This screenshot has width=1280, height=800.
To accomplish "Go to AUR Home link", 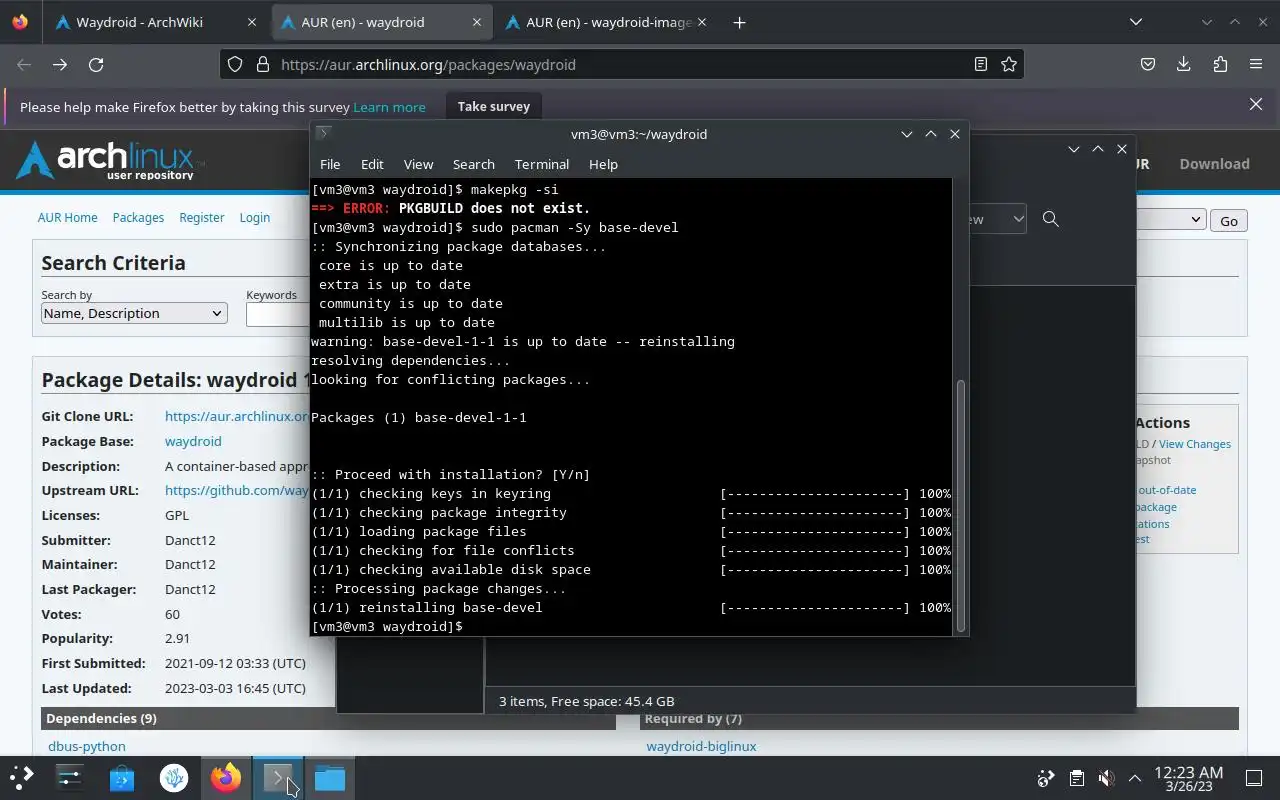I will coord(67,217).
